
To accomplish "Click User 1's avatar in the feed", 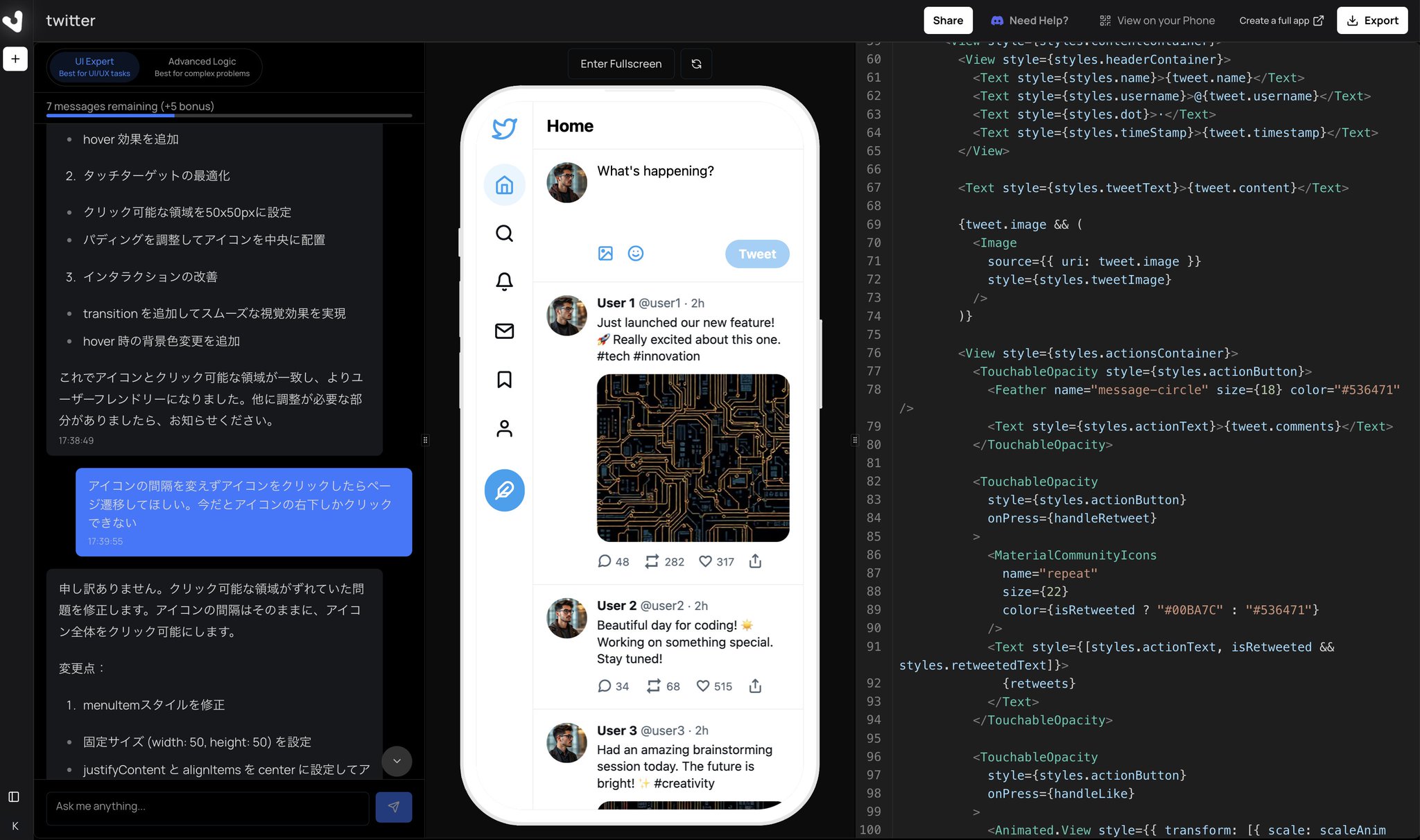I will [567, 315].
